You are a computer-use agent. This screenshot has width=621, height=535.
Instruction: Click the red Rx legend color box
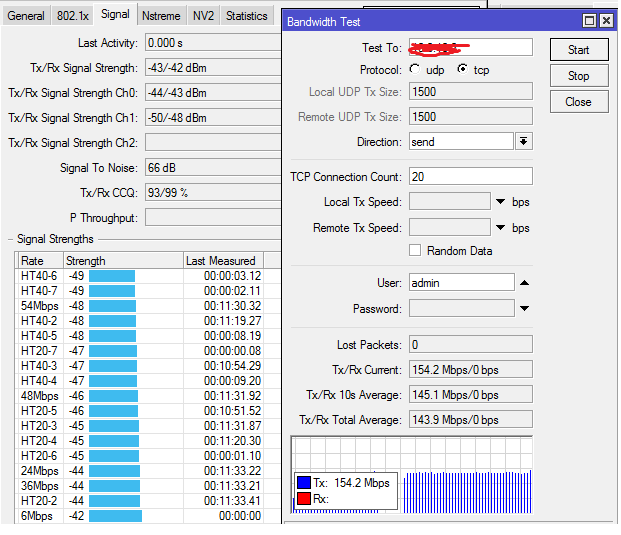[x=303, y=498]
